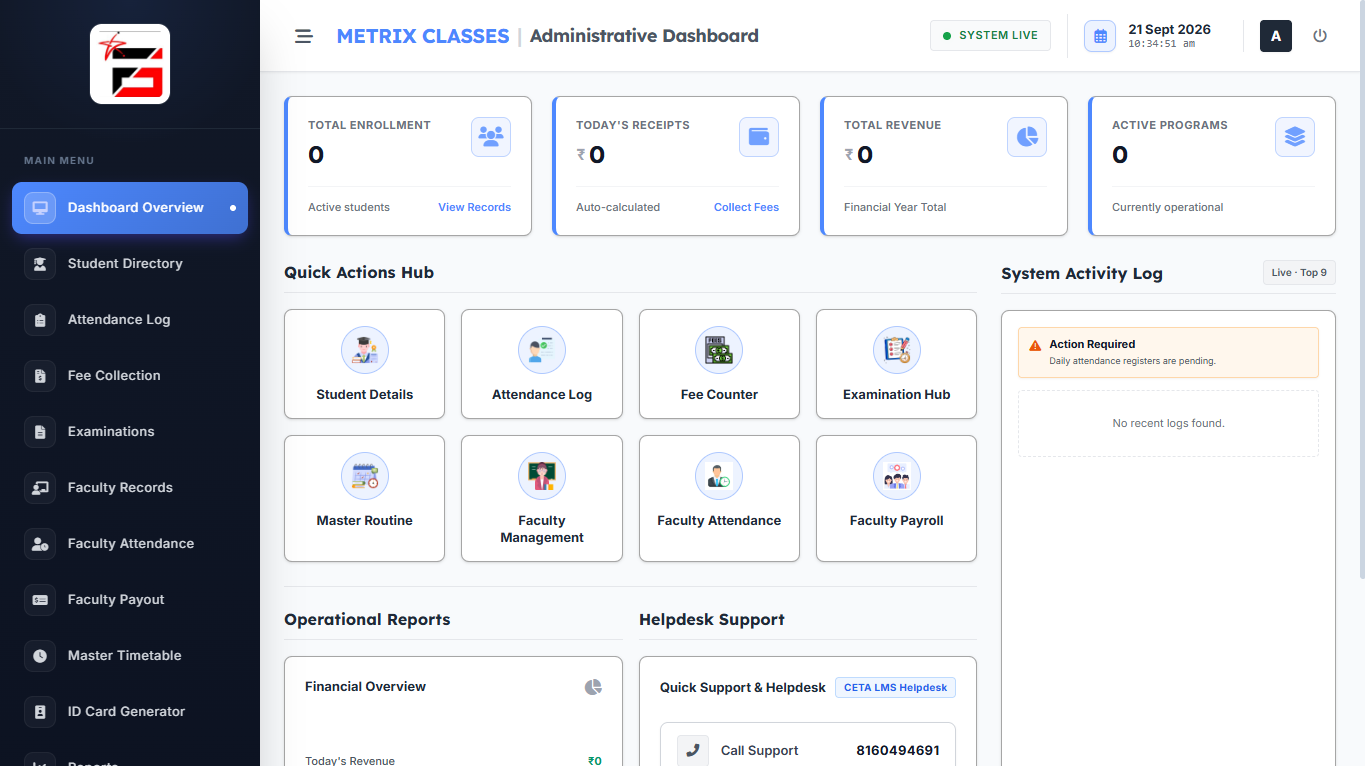This screenshot has width=1365, height=766.
Task: Click the Call Support phone icon
Action: coord(693,751)
